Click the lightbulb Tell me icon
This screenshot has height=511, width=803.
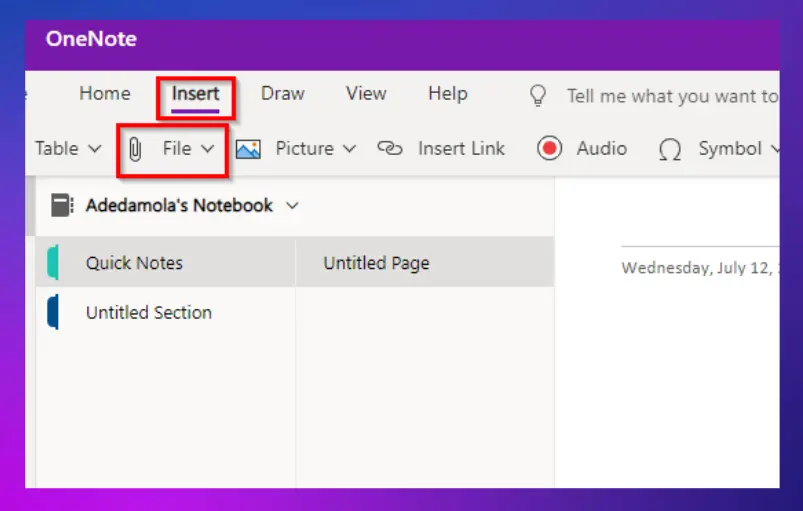pyautogui.click(x=538, y=95)
